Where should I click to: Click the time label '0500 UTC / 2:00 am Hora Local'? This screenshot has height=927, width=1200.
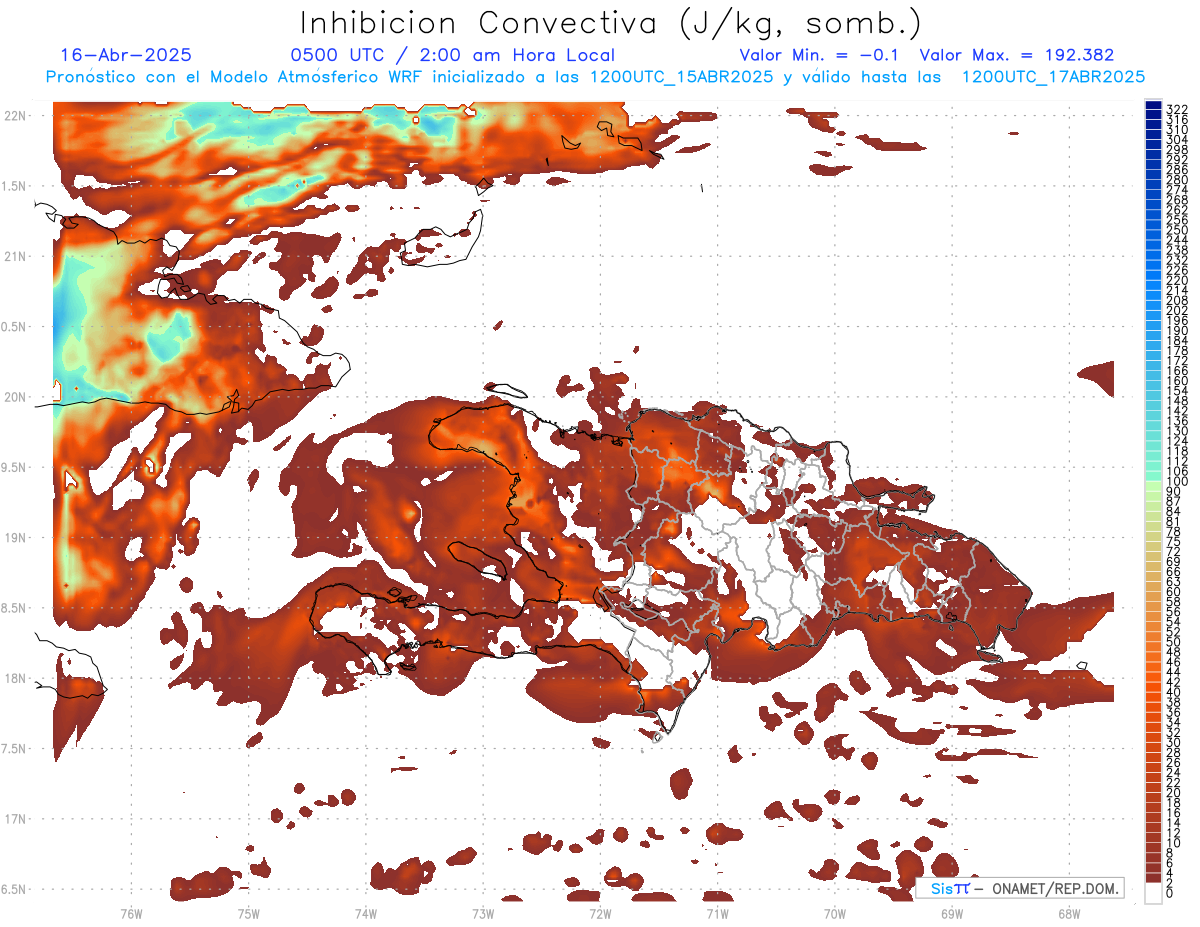[x=453, y=55]
